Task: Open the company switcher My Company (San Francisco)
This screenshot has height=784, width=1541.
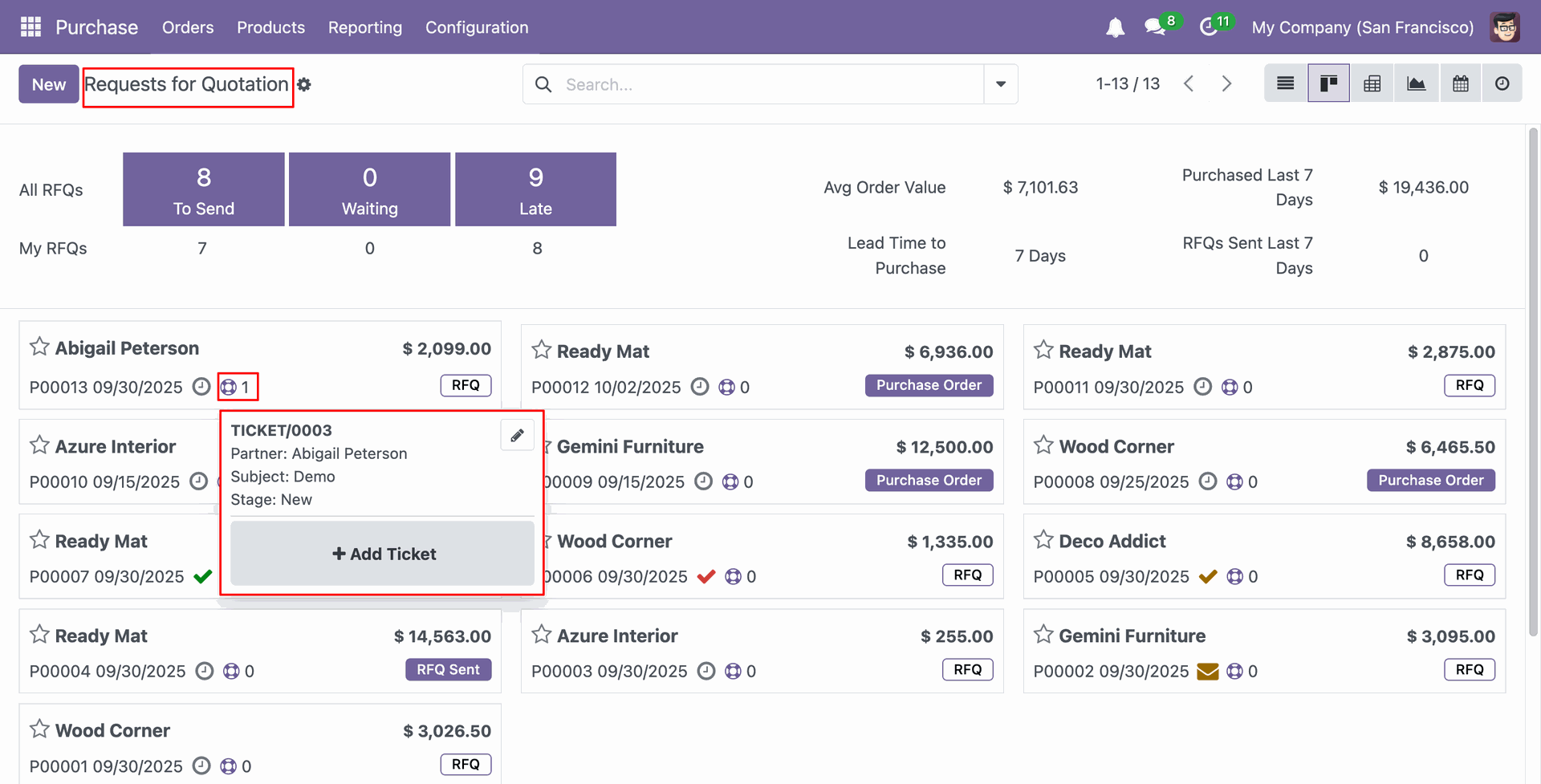Action: click(x=1362, y=27)
